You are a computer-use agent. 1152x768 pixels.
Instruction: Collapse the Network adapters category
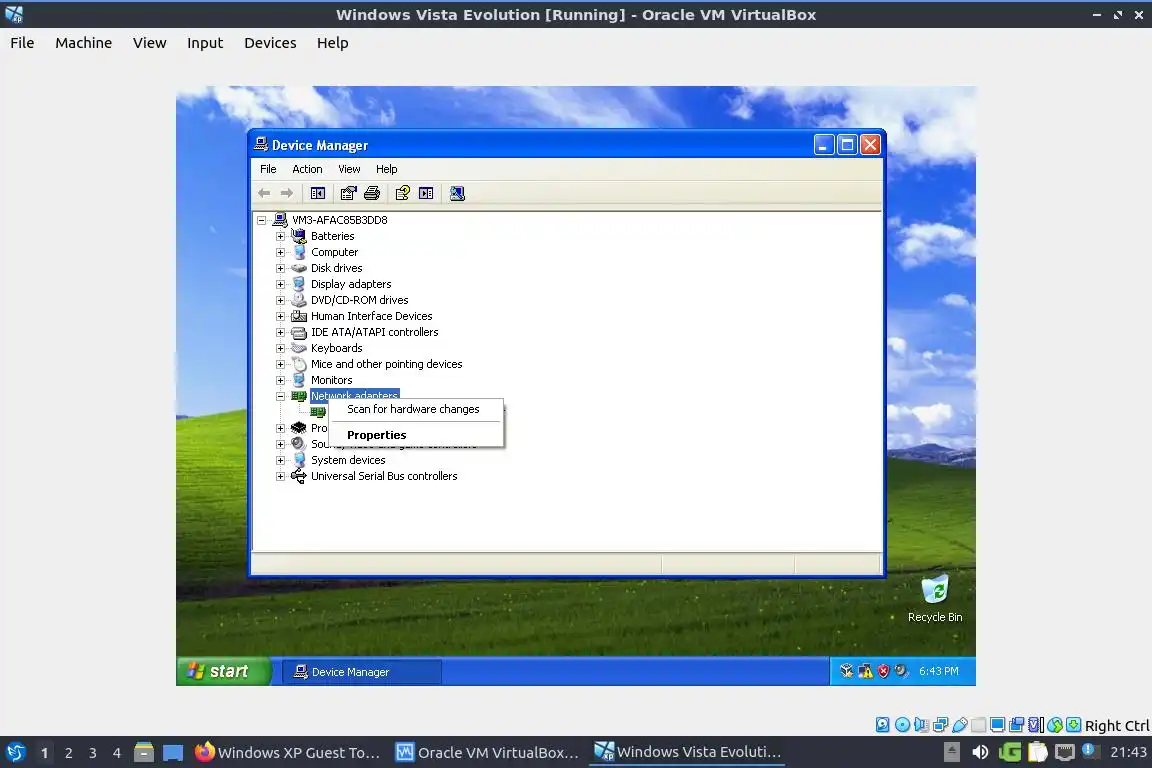pyautogui.click(x=280, y=396)
